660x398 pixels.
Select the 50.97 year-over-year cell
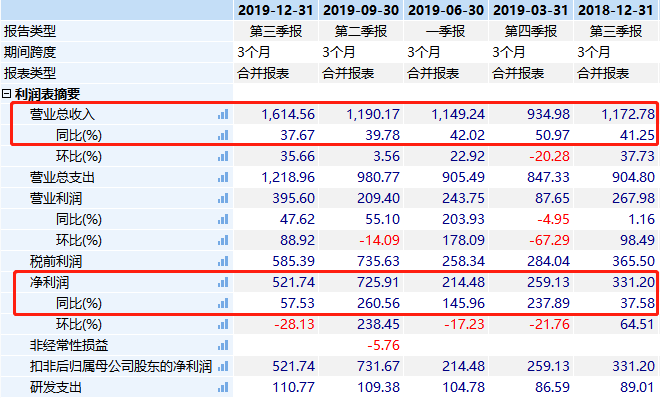pyautogui.click(x=552, y=135)
